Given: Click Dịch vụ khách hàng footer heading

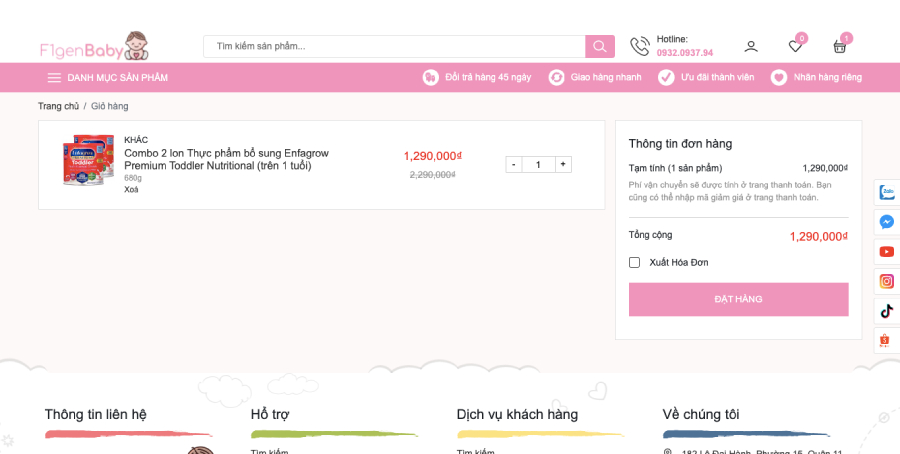Looking at the screenshot, I should point(517,414).
